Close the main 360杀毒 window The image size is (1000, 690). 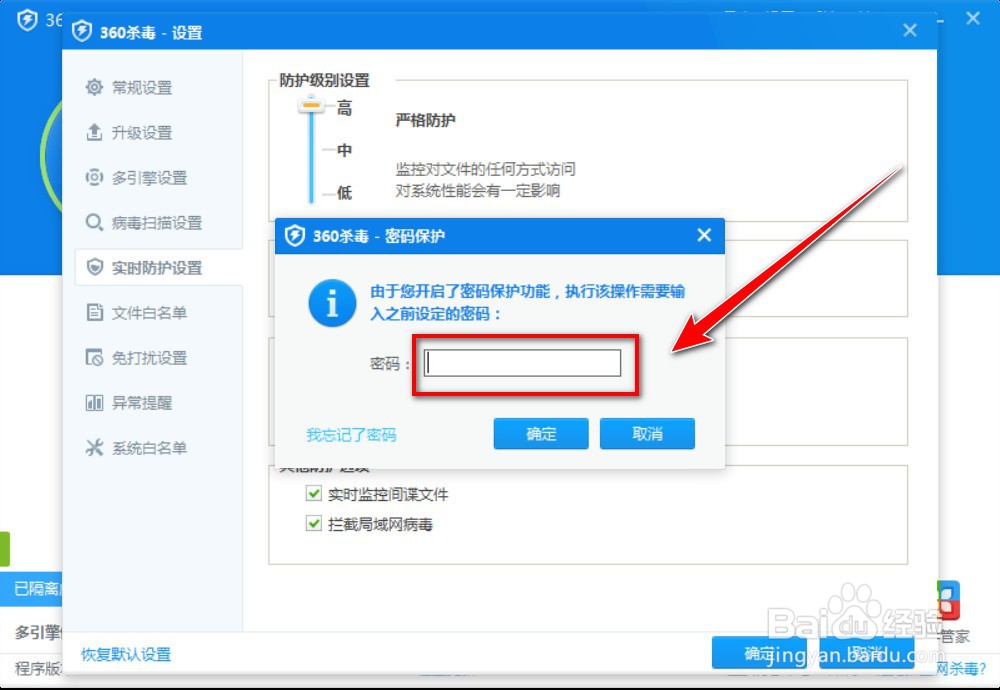click(x=973, y=18)
